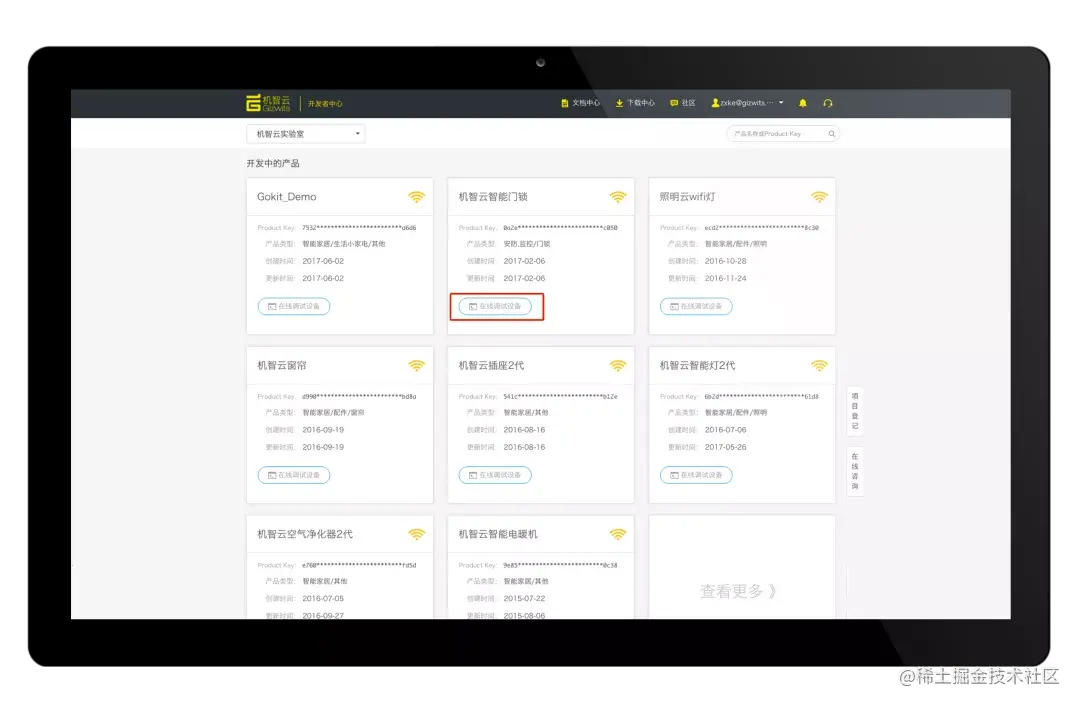Click 查看更多 to view more products
The height and width of the screenshot is (707, 1080).
[x=738, y=591]
